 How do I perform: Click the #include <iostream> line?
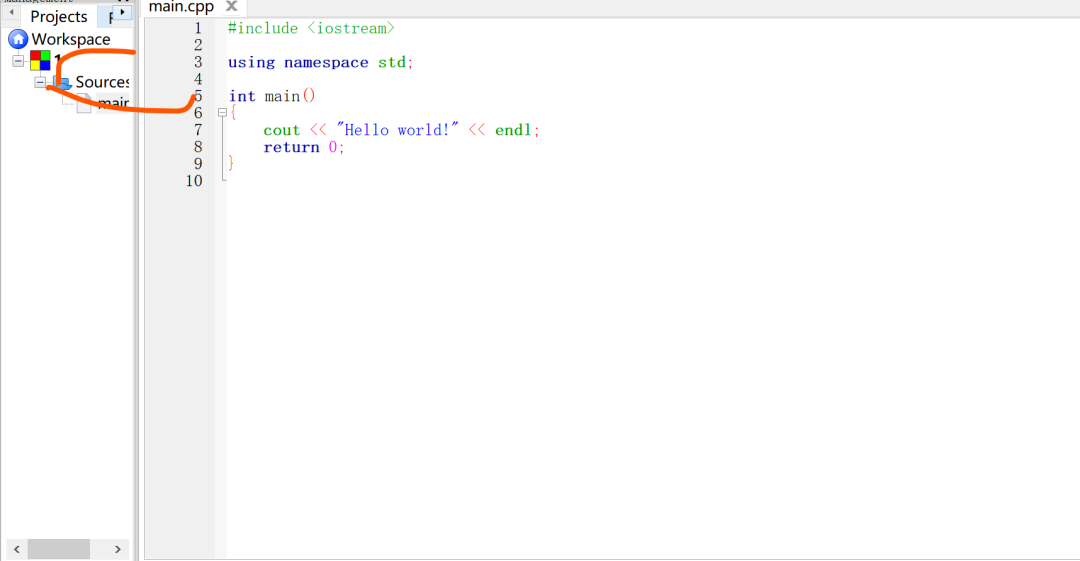[311, 28]
